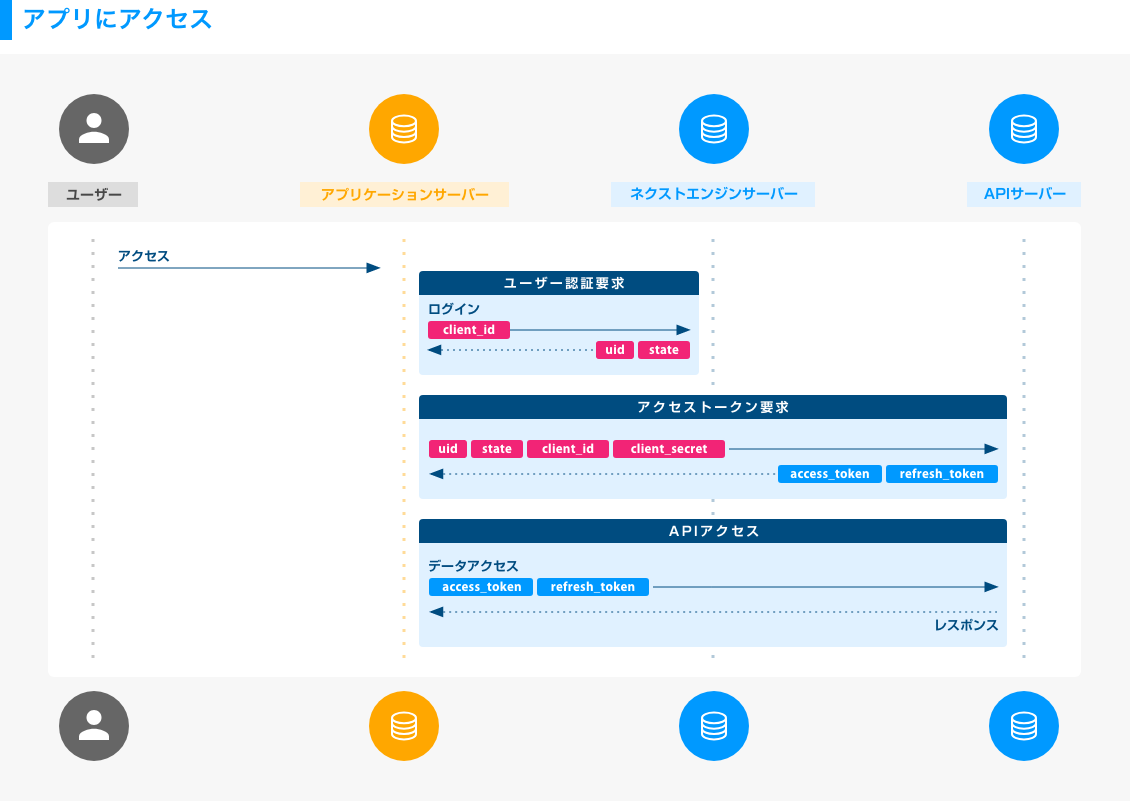The width and height of the screenshot is (1130, 801).
Task: Click the アクセス arrow label
Action: coord(143,255)
